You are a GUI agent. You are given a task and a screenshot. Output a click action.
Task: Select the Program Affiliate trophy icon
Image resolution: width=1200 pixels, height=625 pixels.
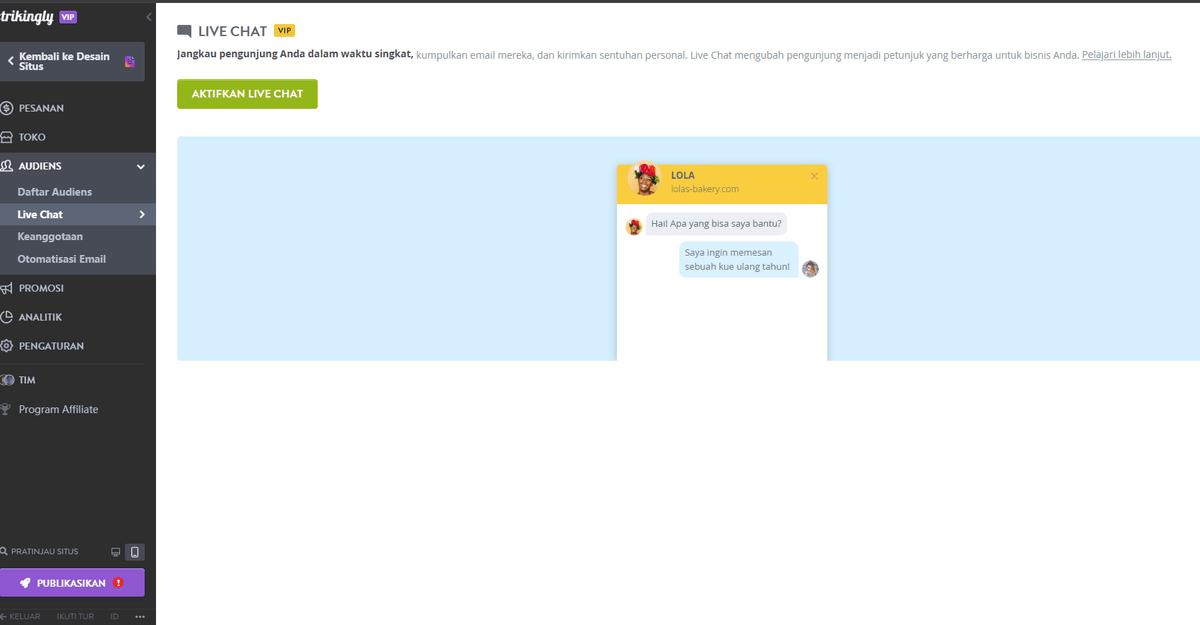point(9,409)
